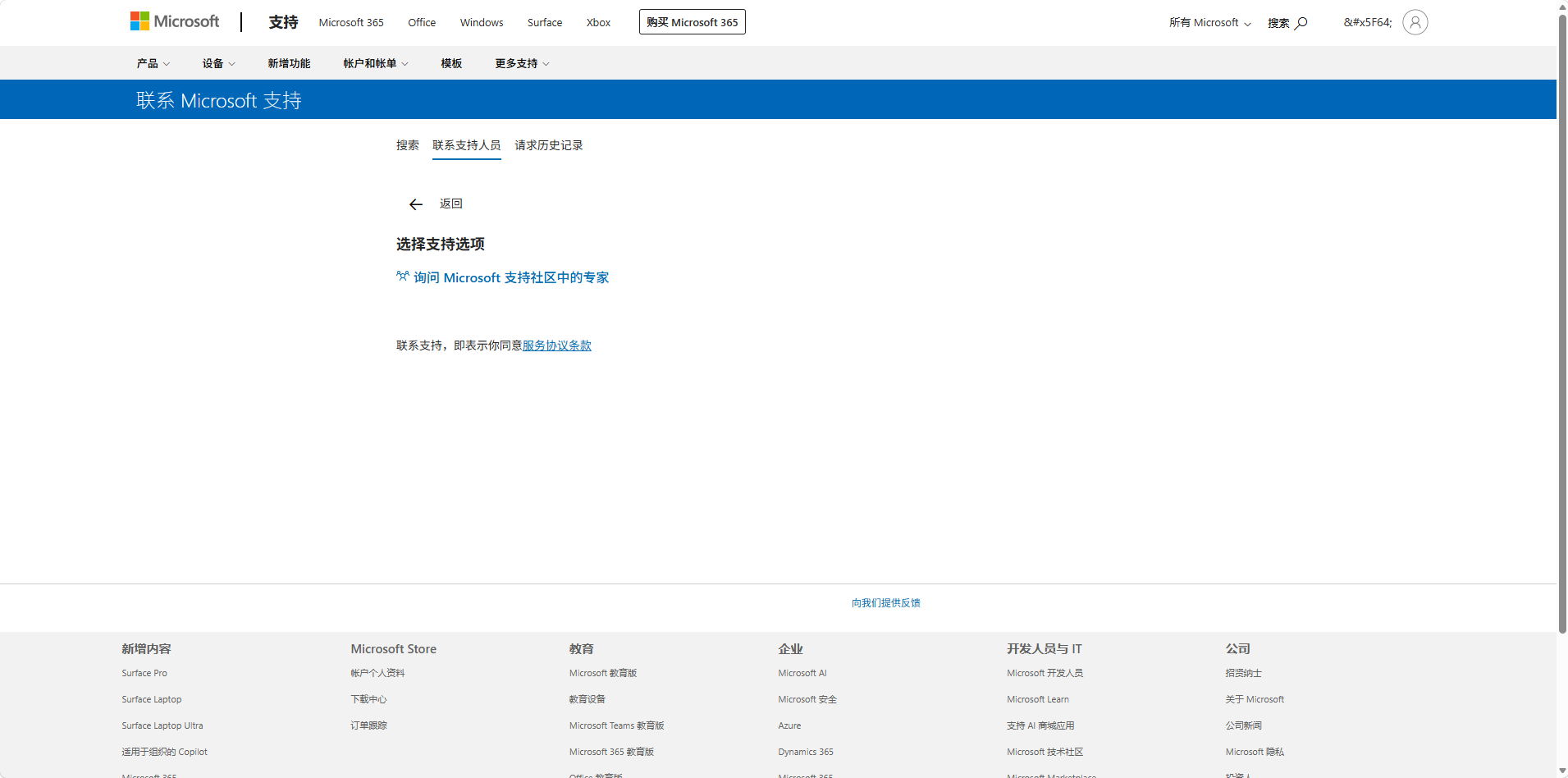Click the back arrow icon
The height and width of the screenshot is (778, 1568).
[x=416, y=204]
